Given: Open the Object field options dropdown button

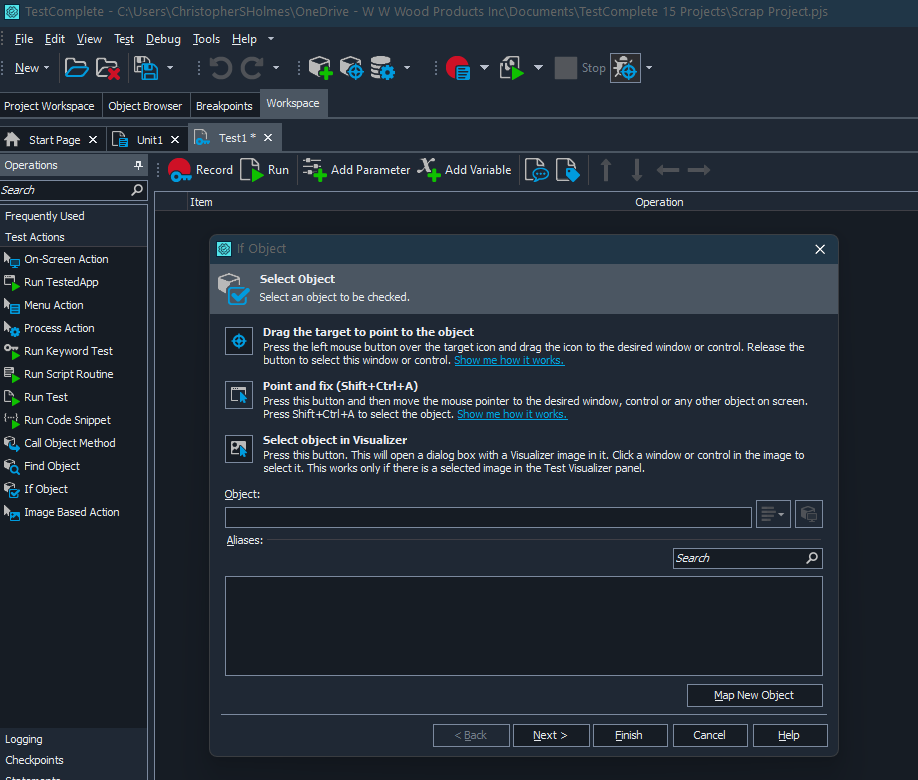Looking at the screenshot, I should coord(773,514).
